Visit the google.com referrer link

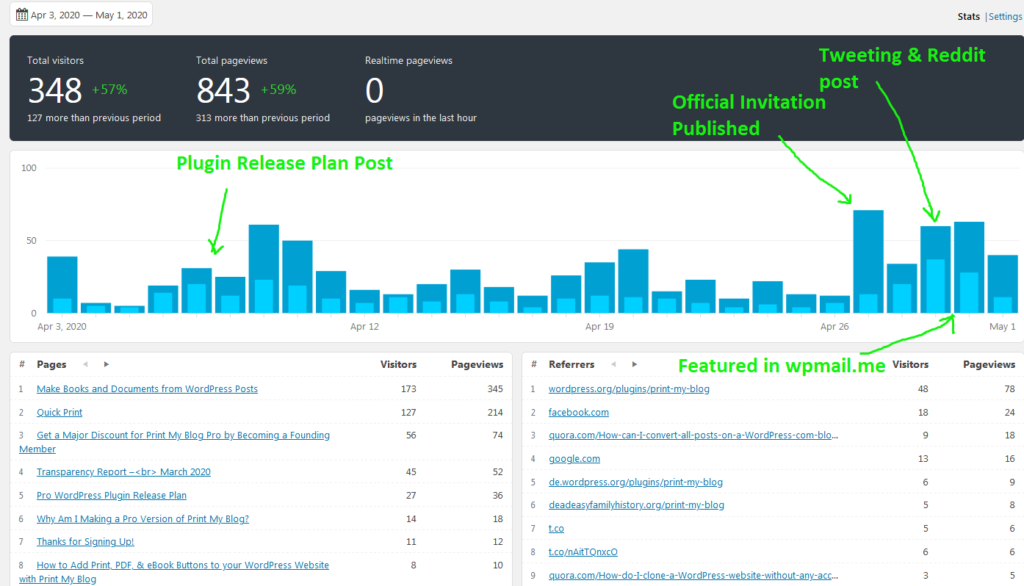(x=574, y=459)
